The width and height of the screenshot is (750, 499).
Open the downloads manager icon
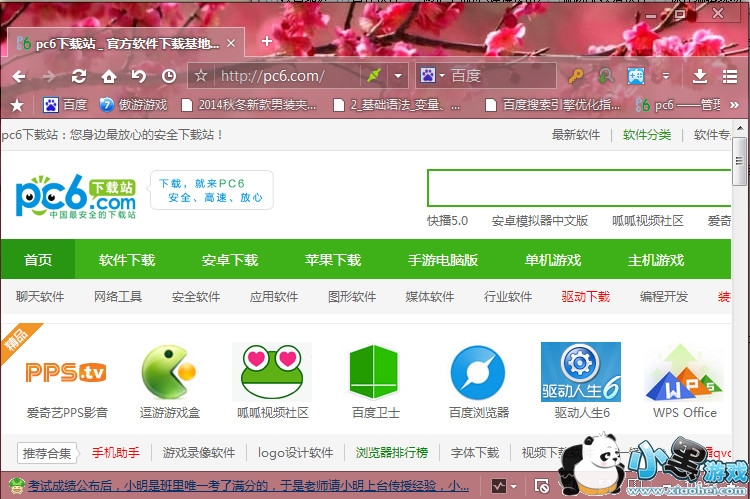click(700, 76)
